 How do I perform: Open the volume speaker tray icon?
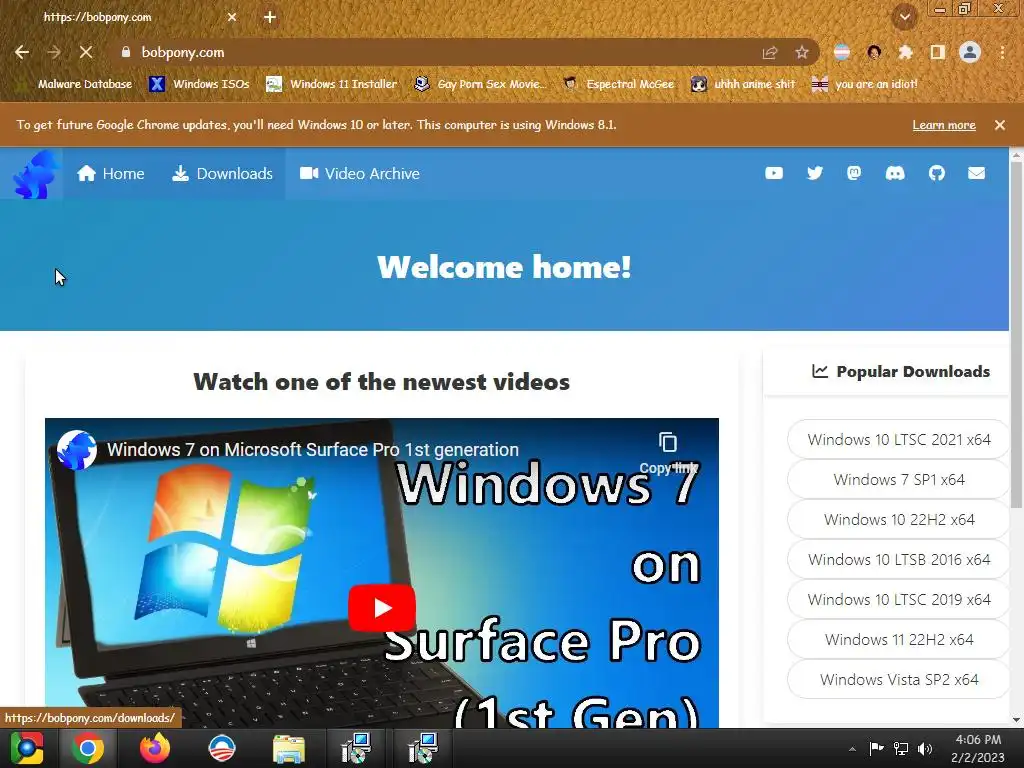point(925,749)
